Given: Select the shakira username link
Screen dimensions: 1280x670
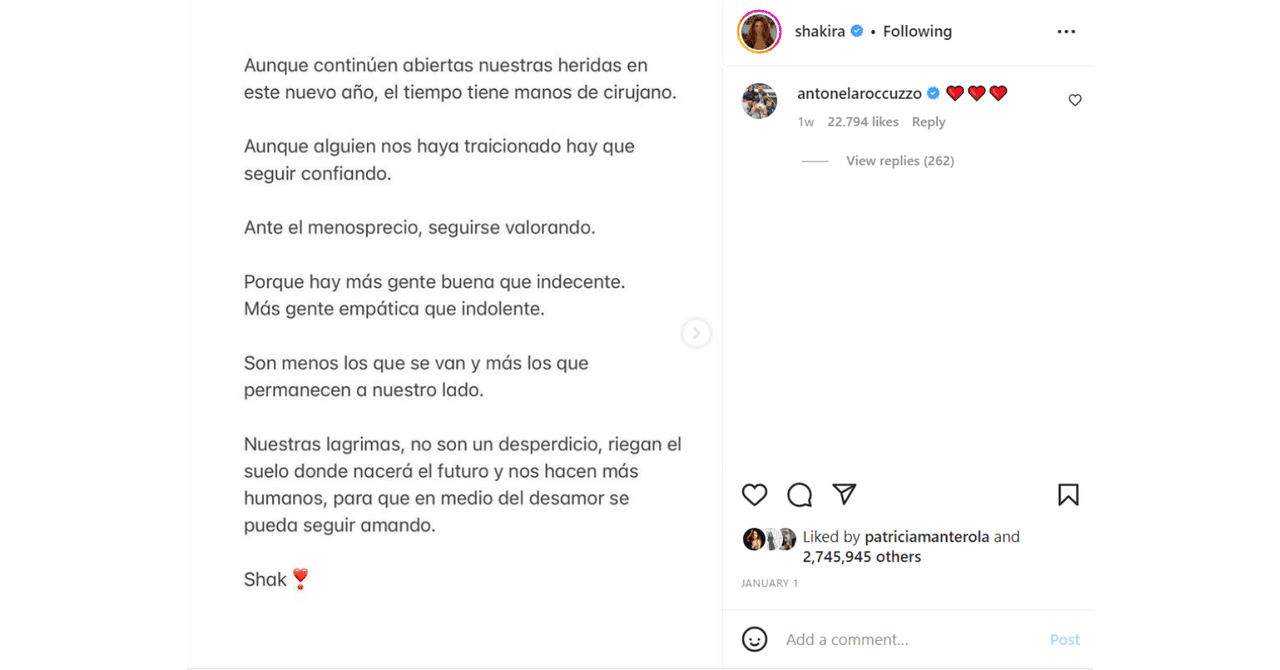Looking at the screenshot, I should pyautogui.click(x=819, y=31).
